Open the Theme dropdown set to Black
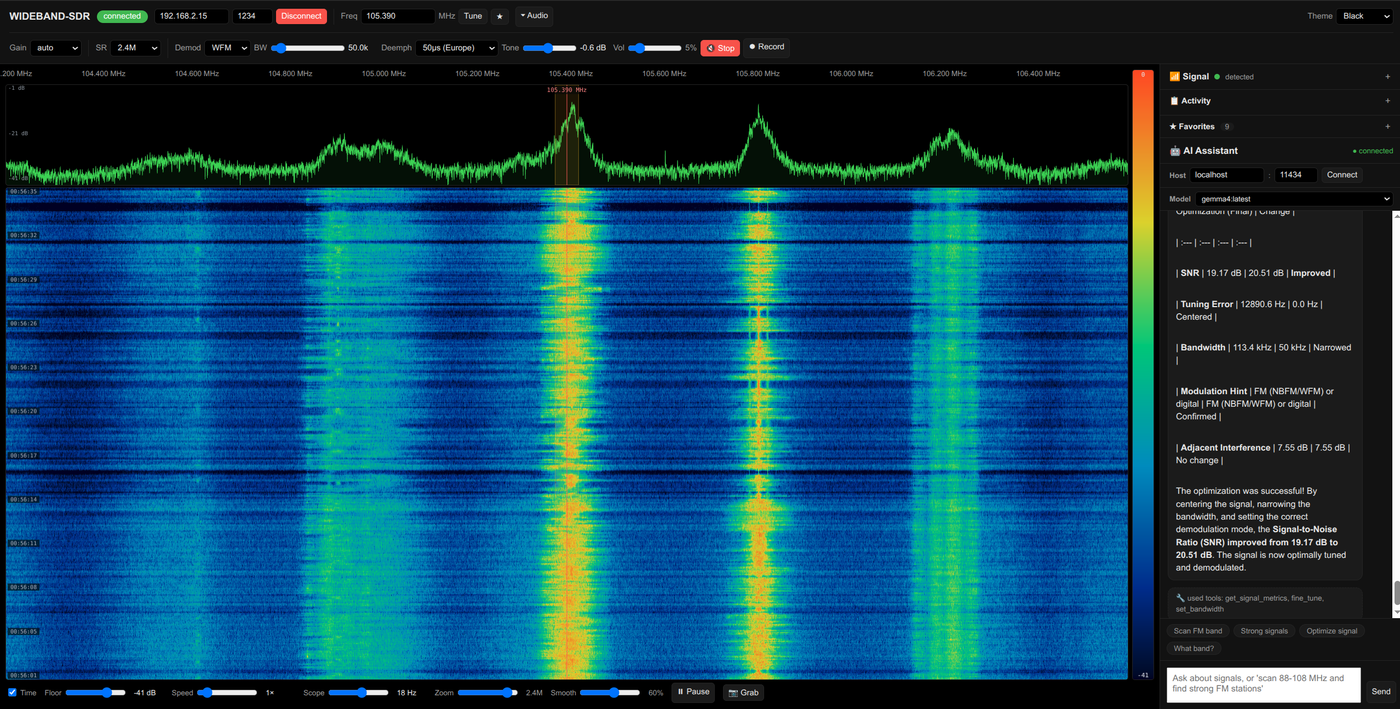The height and width of the screenshot is (709, 1400). click(x=1364, y=16)
